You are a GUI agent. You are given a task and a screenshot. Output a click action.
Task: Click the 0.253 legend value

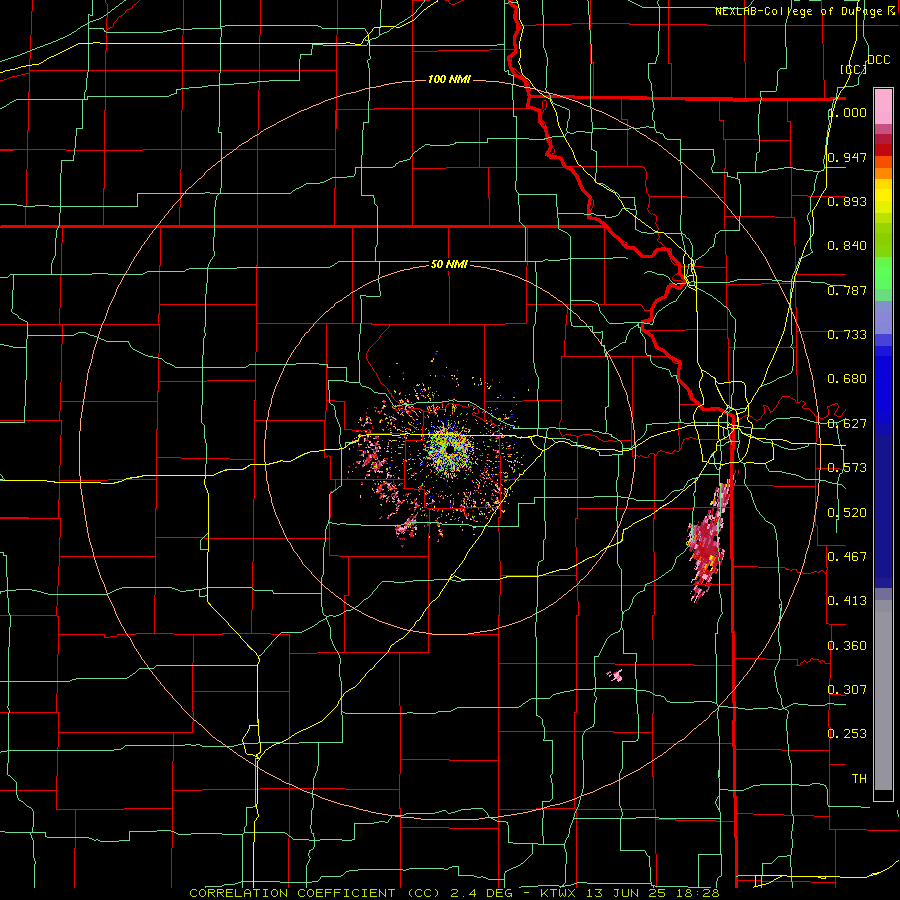click(x=847, y=734)
